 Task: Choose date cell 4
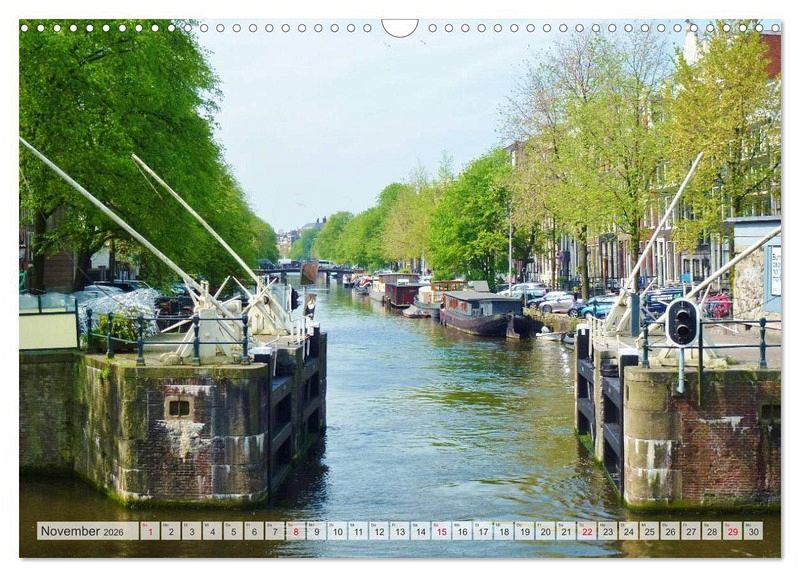(x=213, y=531)
